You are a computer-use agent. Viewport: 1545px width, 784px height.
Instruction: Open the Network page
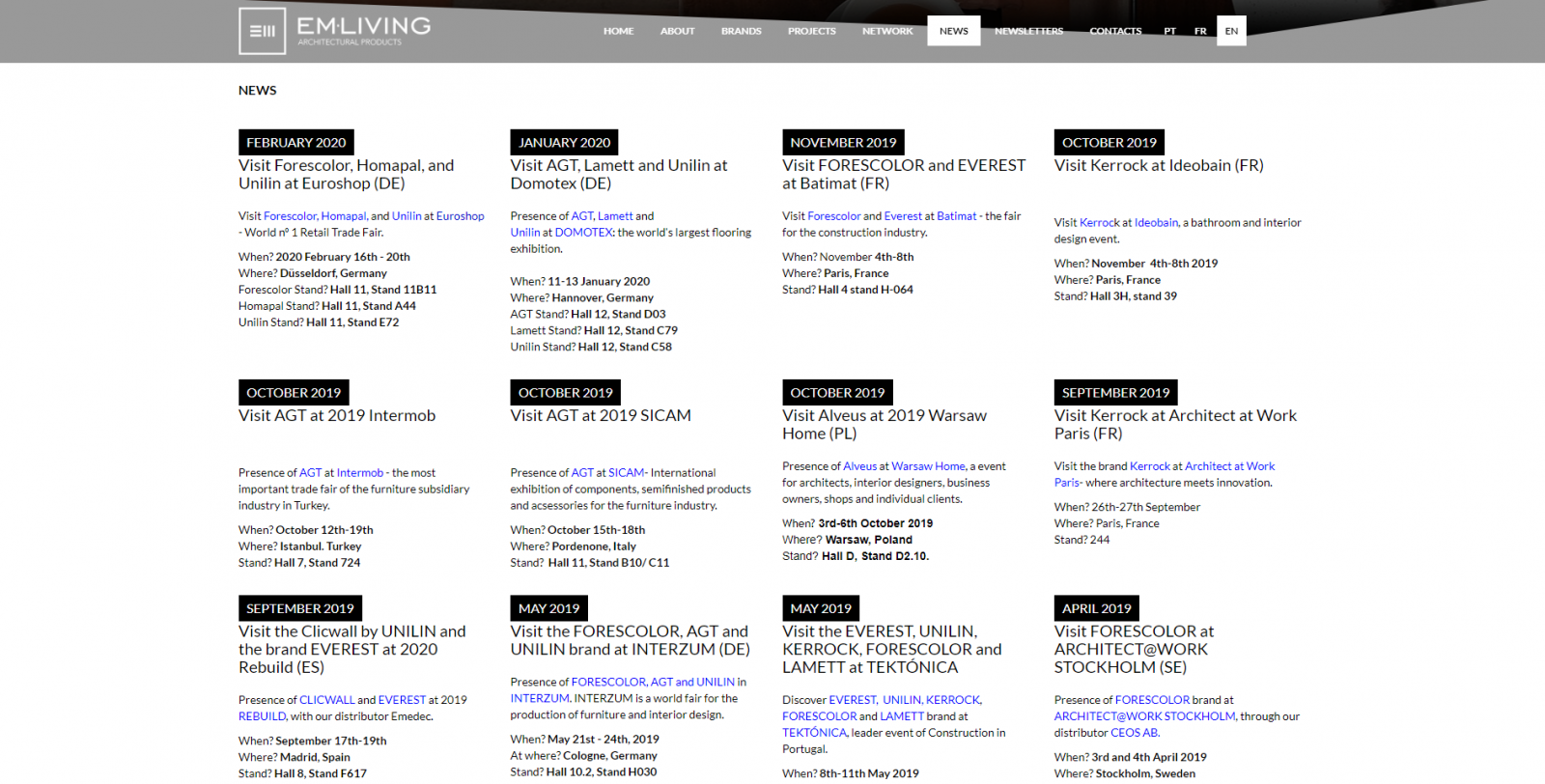tap(886, 31)
